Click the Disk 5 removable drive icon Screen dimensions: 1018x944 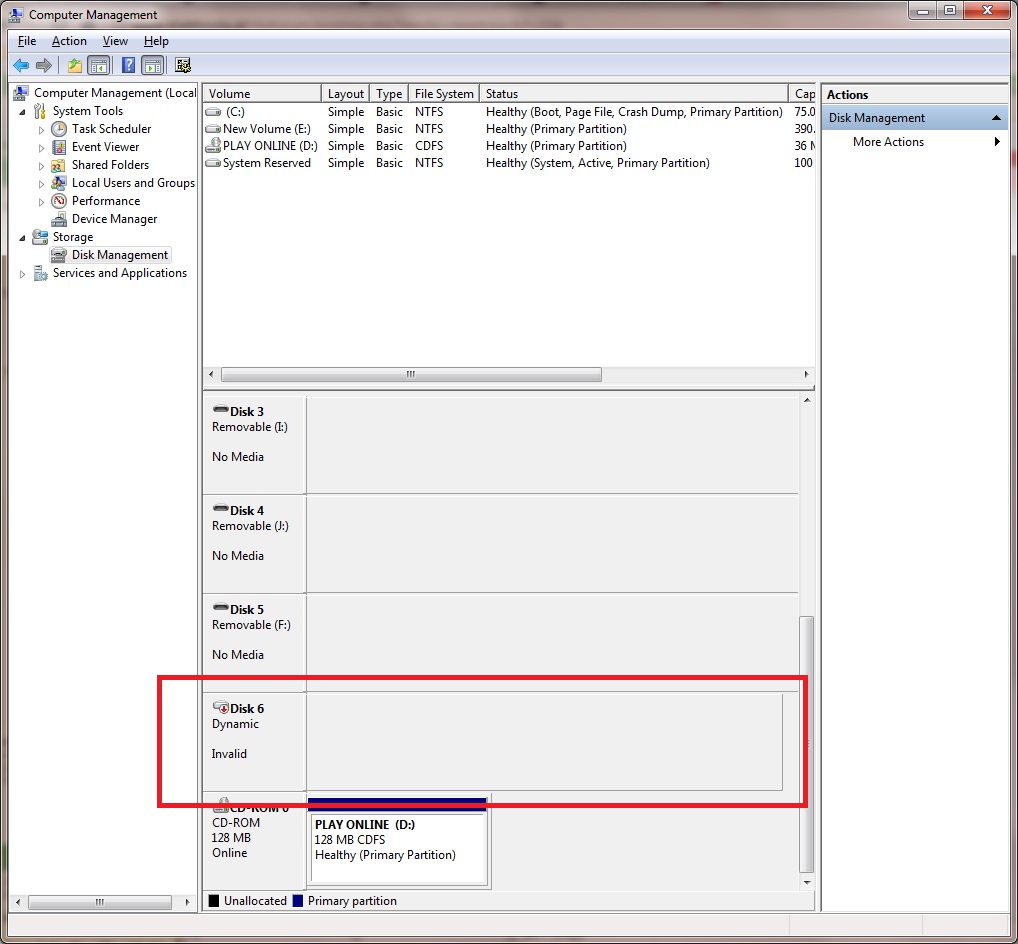pyautogui.click(x=221, y=608)
